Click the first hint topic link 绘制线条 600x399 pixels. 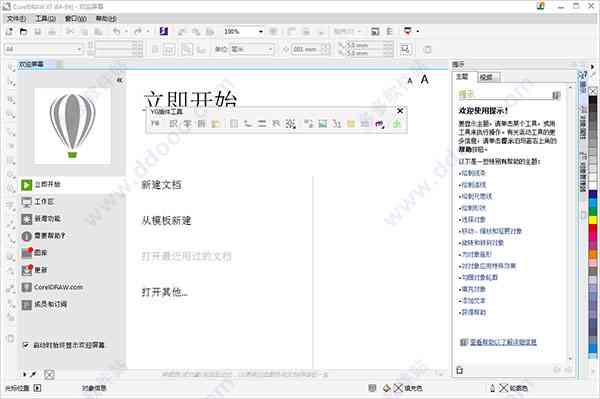pyautogui.click(x=473, y=173)
